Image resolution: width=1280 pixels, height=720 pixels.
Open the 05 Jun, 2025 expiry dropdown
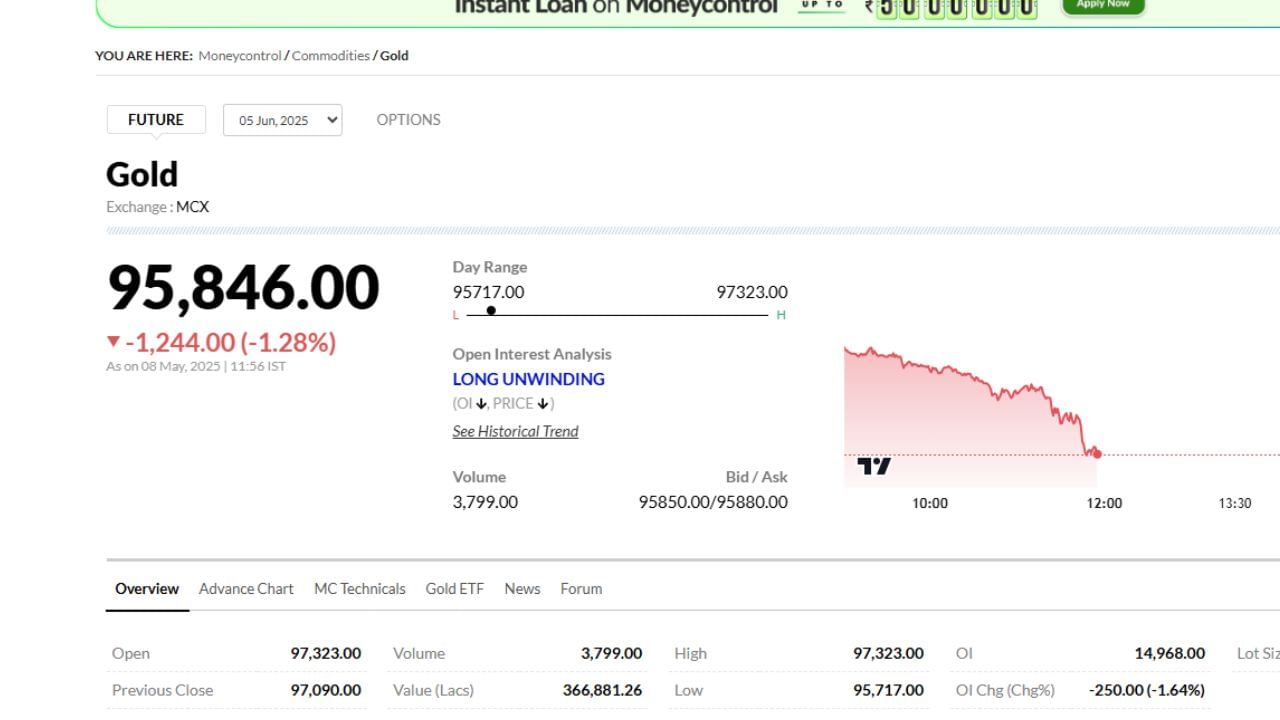pyautogui.click(x=282, y=120)
